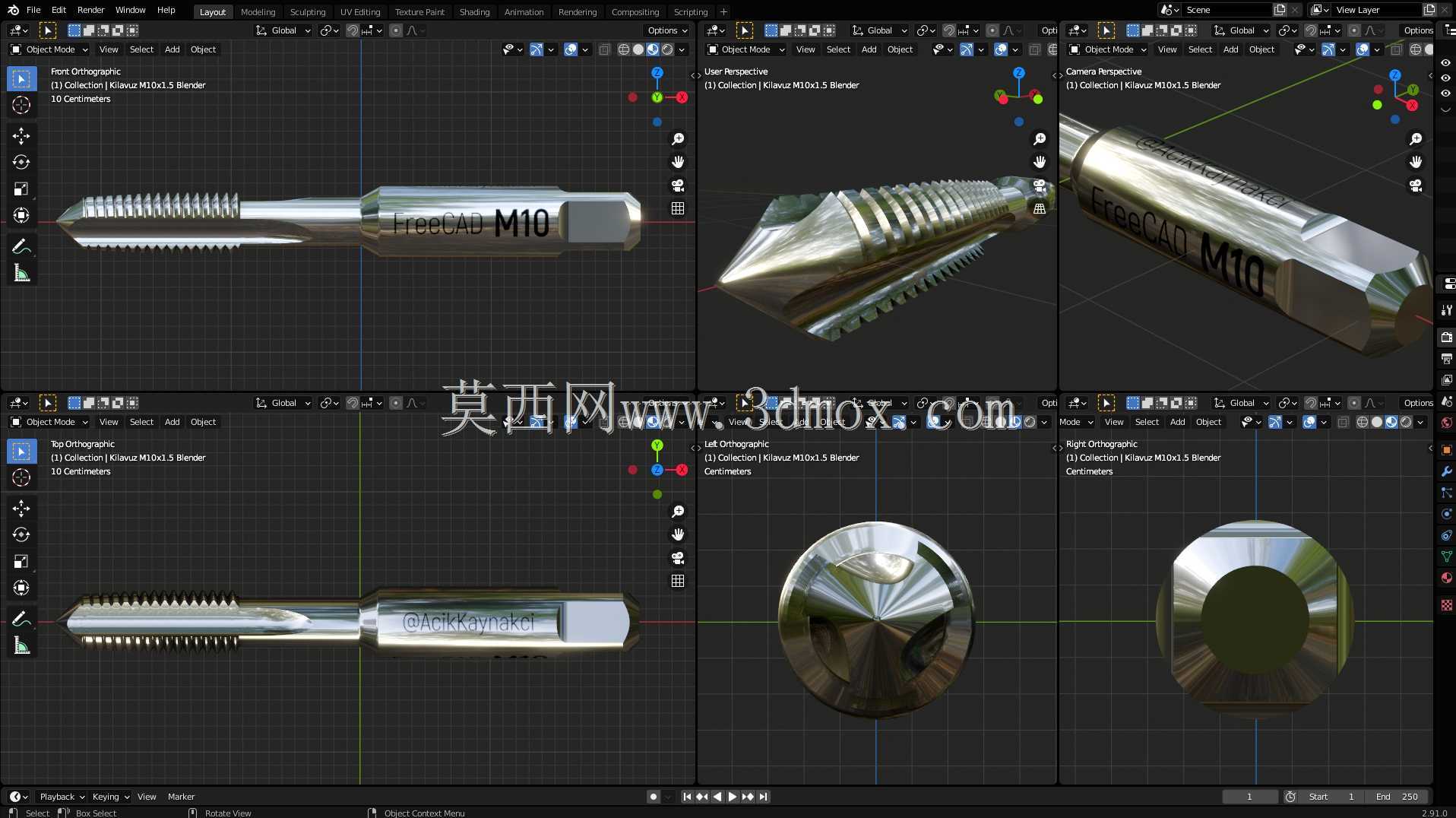Click zoom gizmo in User Perspective viewport
This screenshot has width=1456, height=818.
click(1040, 139)
